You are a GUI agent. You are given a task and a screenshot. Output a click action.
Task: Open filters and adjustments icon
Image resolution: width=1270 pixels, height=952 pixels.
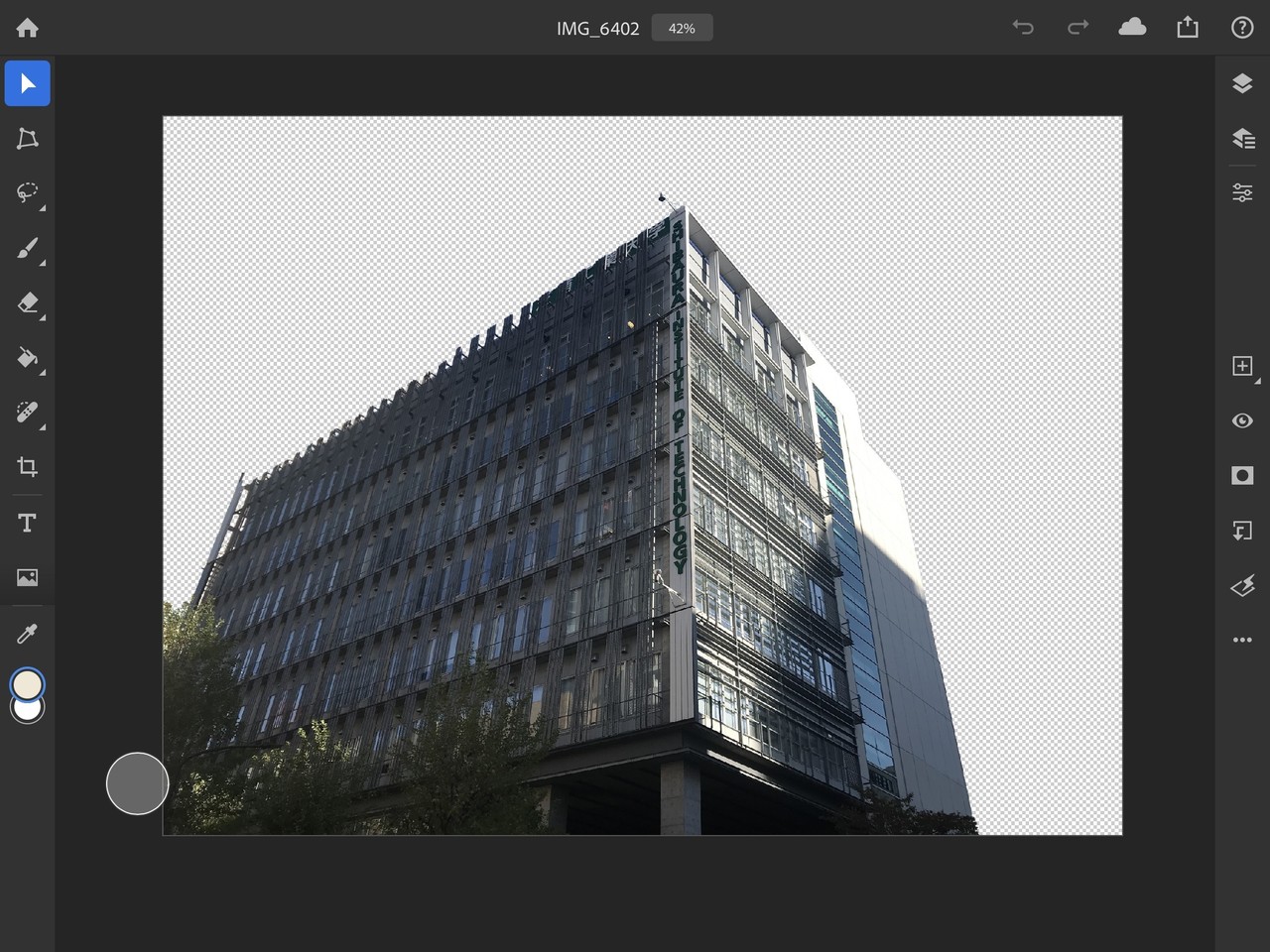(x=1242, y=586)
